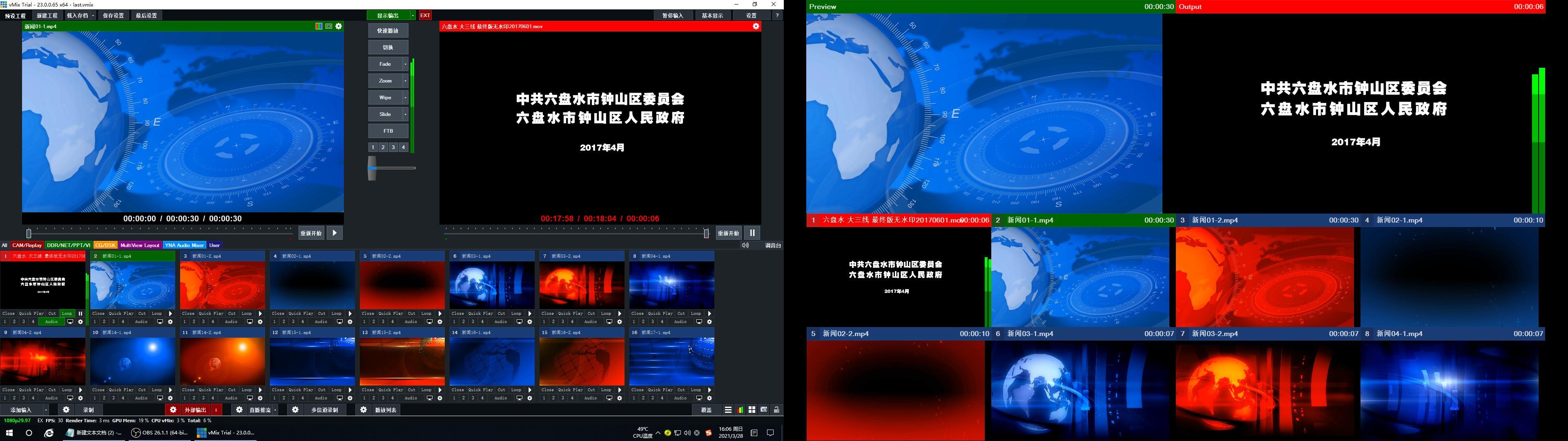Image resolution: width=1568 pixels, height=441 pixels.
Task: Select the MultiView Layout tab
Action: pyautogui.click(x=141, y=245)
